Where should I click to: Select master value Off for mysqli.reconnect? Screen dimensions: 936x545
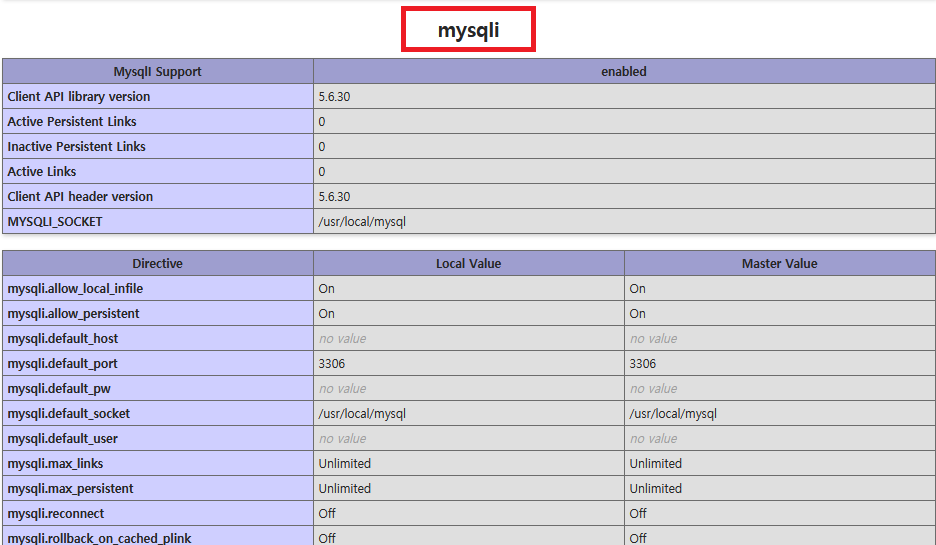(638, 515)
